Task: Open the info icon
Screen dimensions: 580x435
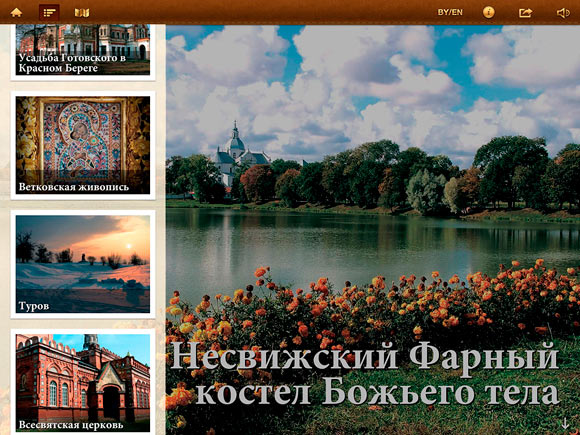Action: coord(488,13)
